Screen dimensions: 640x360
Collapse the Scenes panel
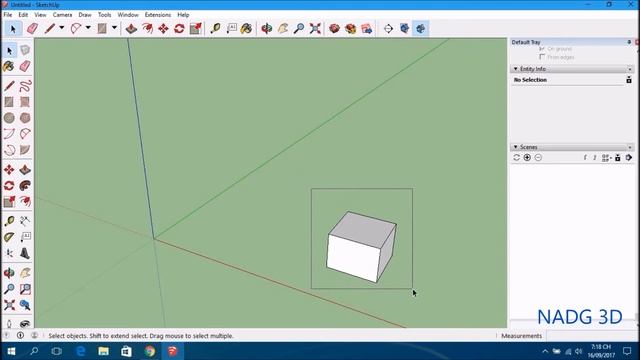[x=516, y=147]
